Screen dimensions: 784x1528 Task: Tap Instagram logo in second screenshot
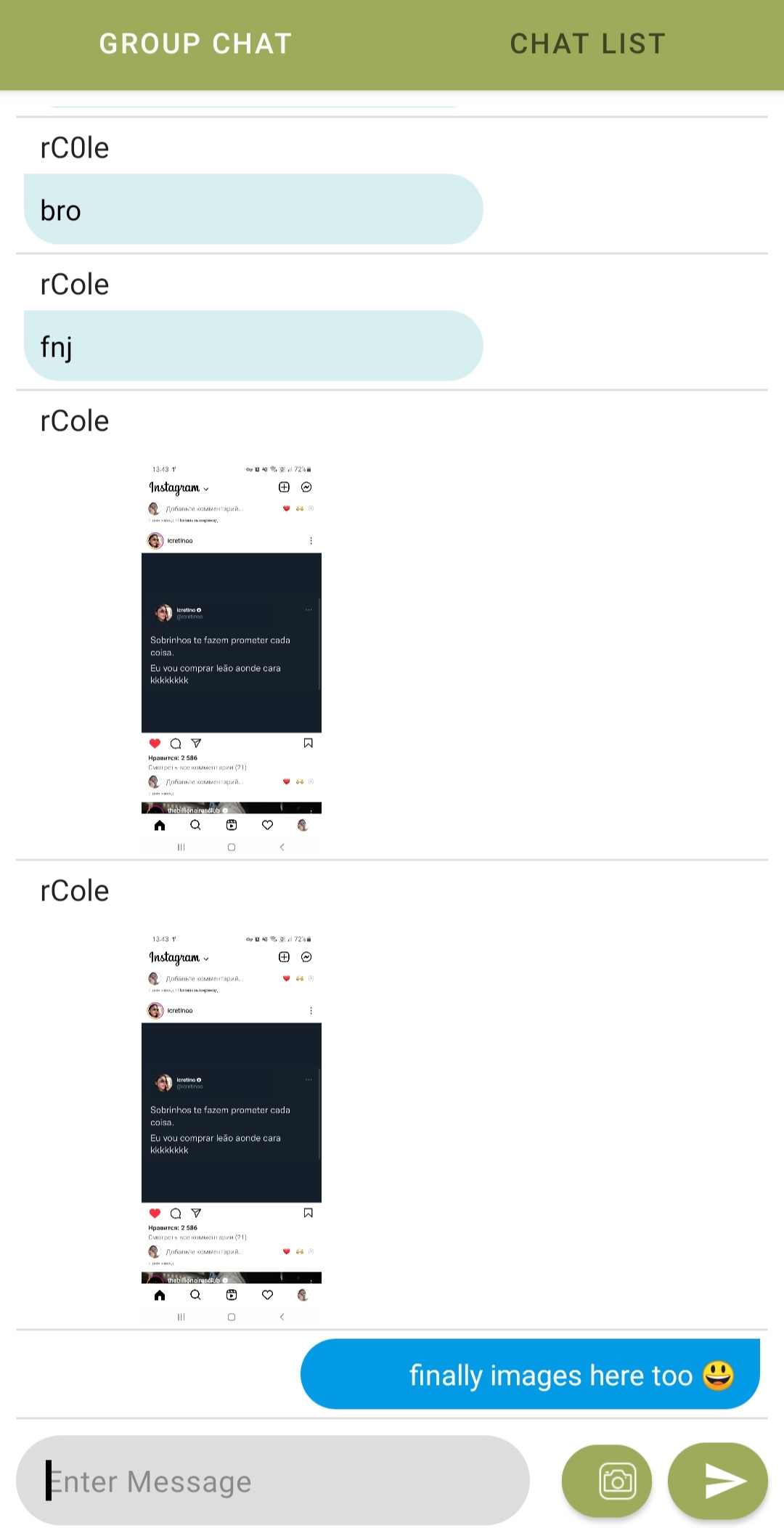pyautogui.click(x=174, y=957)
